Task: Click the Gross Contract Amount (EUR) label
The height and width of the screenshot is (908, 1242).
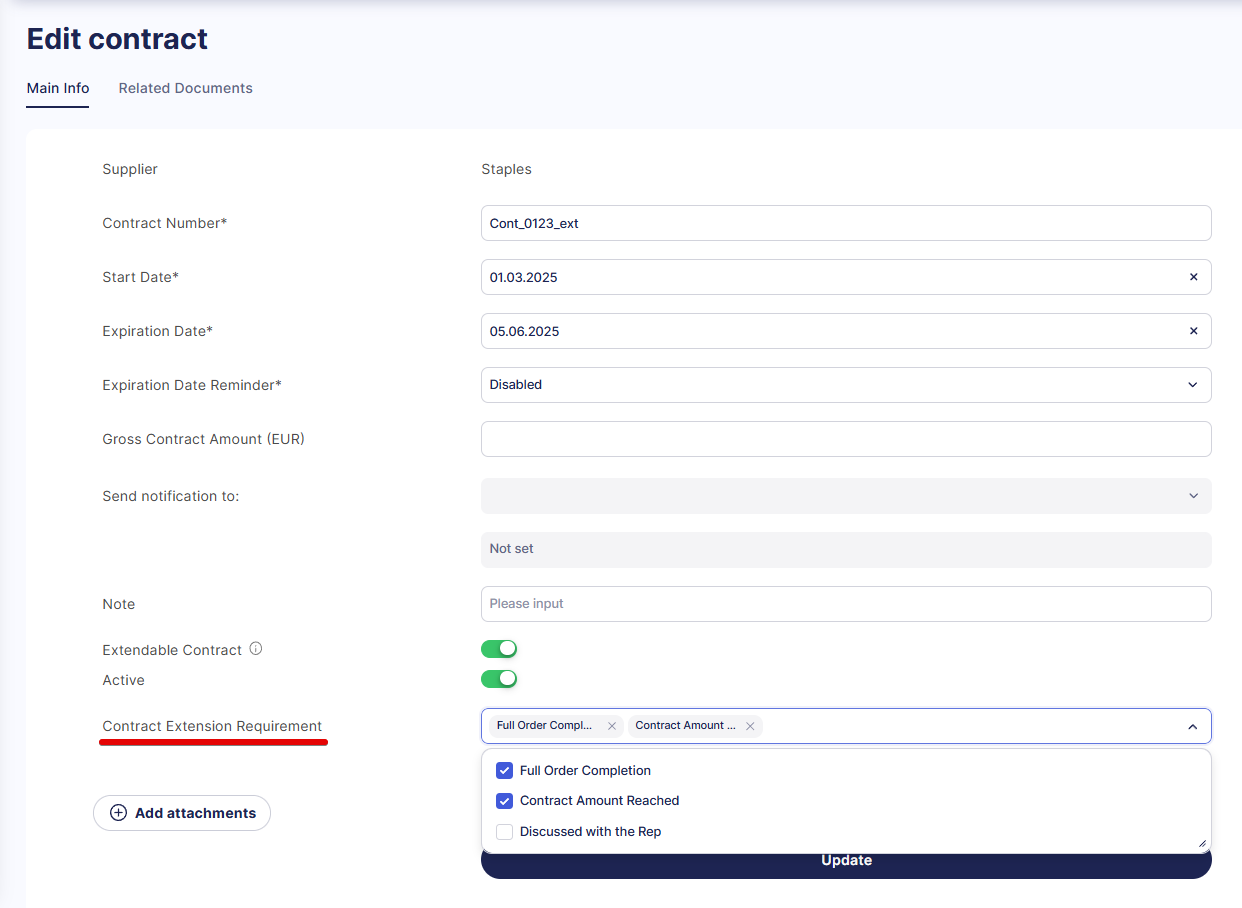Action: pos(203,439)
